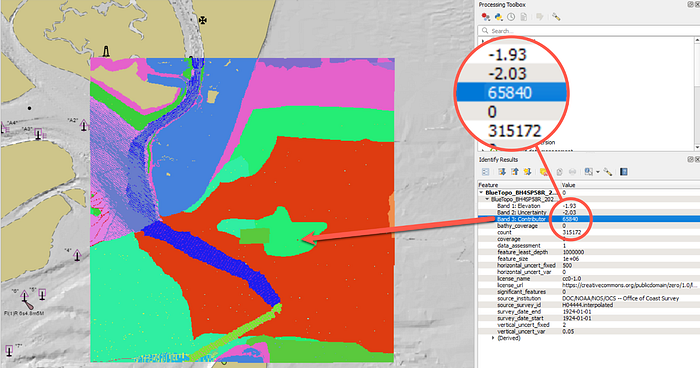This screenshot has width=700, height=368.
Task: Show Processing history clock icon
Action: [x=511, y=17]
